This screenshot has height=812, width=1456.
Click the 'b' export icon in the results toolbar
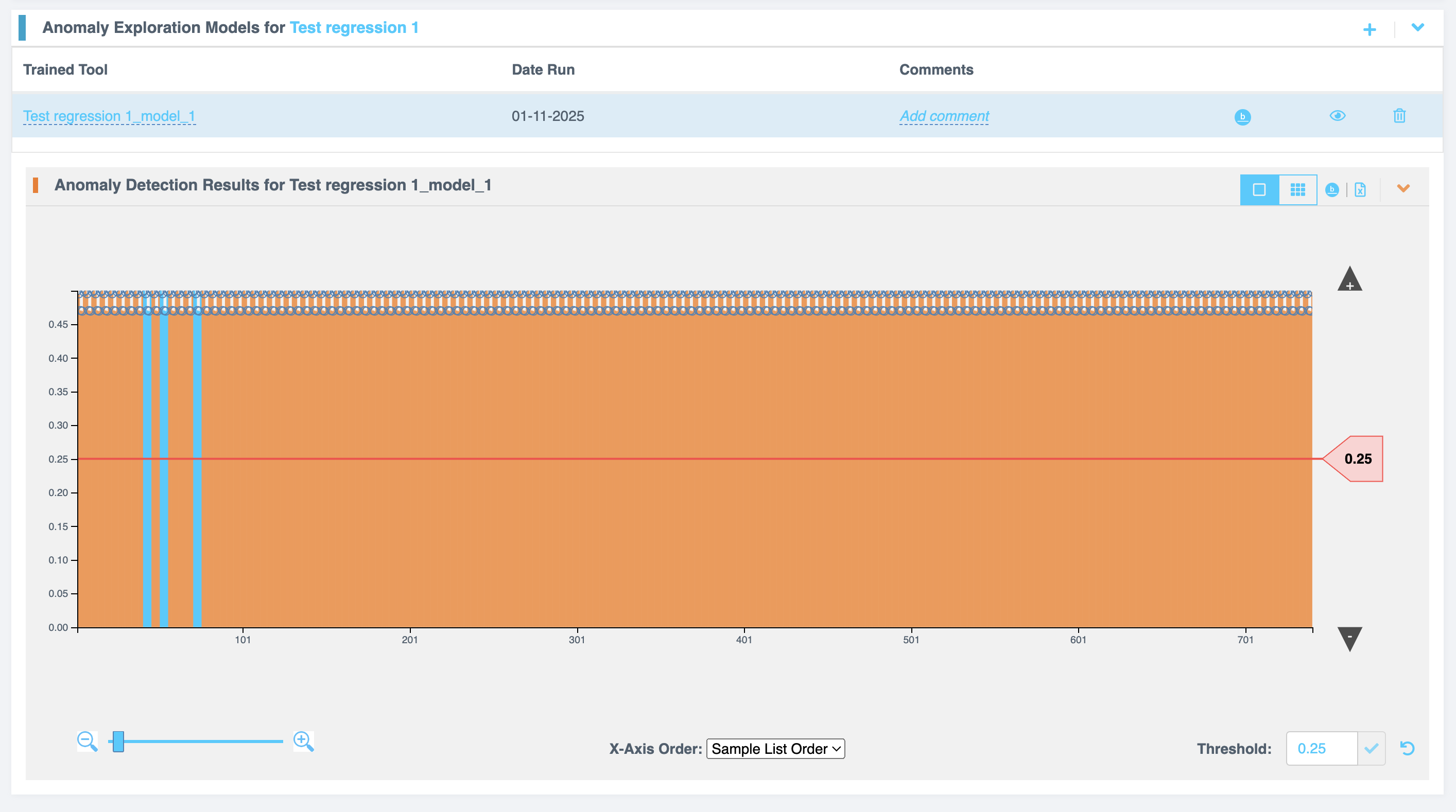coord(1333,189)
